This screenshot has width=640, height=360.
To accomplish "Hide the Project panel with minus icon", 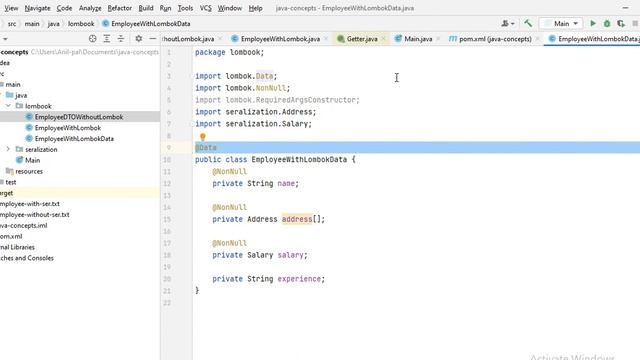I will [153, 38].
